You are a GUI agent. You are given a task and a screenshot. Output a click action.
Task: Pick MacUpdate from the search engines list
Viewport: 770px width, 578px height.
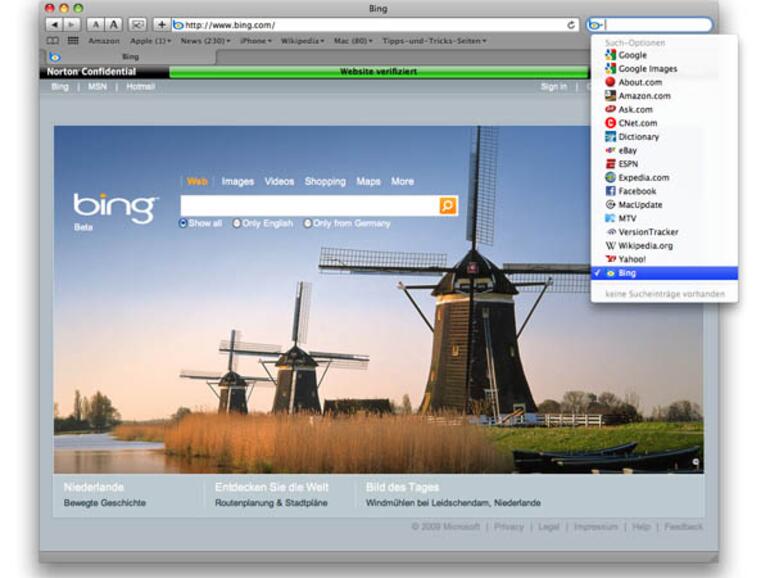(x=664, y=205)
